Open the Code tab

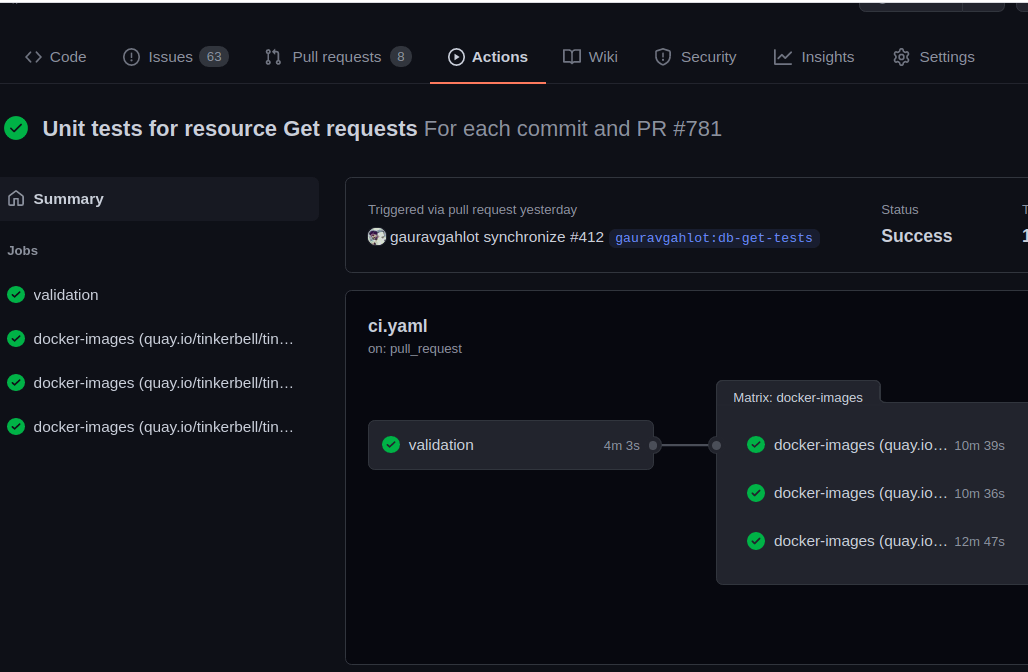[56, 57]
